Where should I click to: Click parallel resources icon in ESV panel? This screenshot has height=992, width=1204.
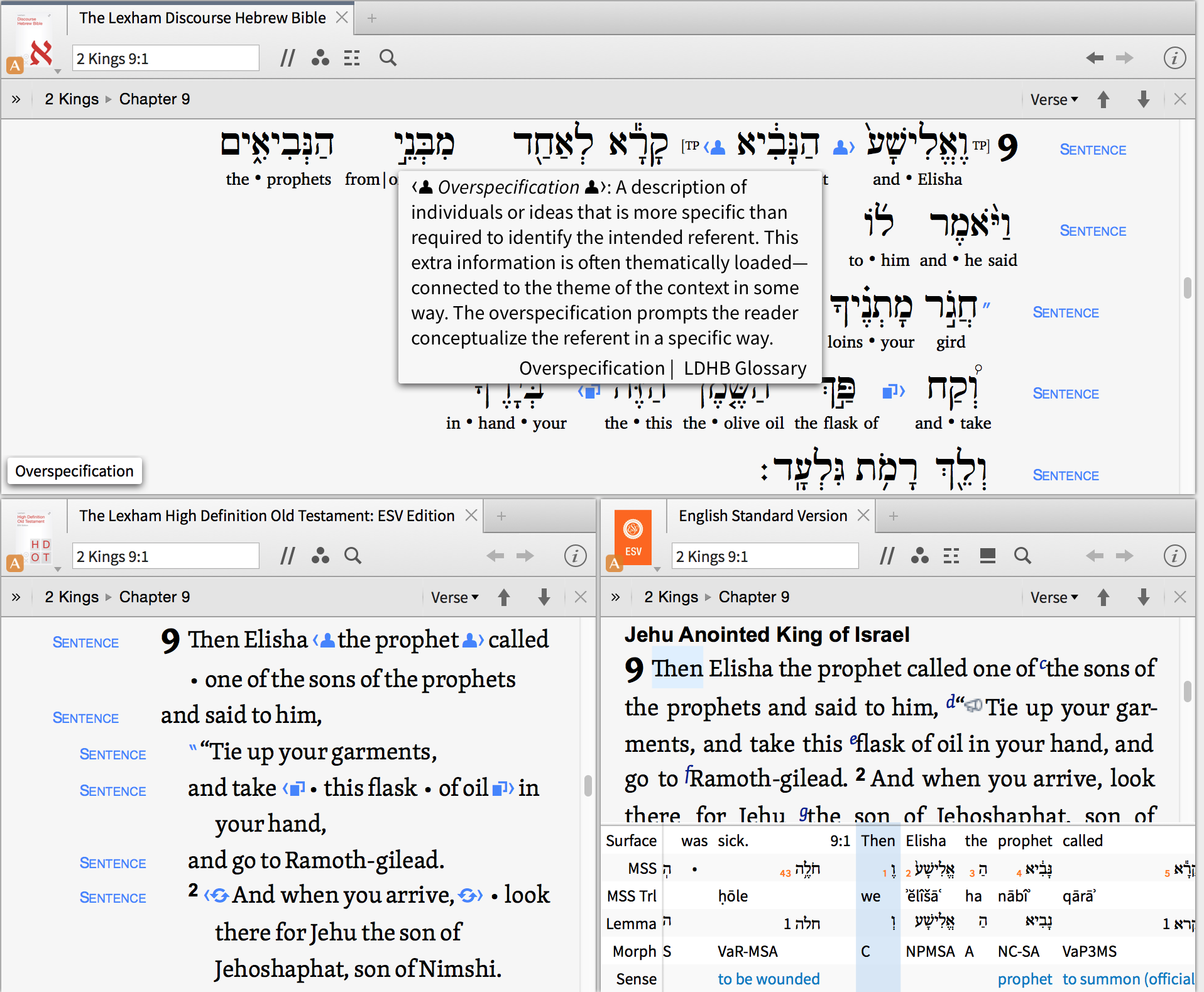(887, 556)
